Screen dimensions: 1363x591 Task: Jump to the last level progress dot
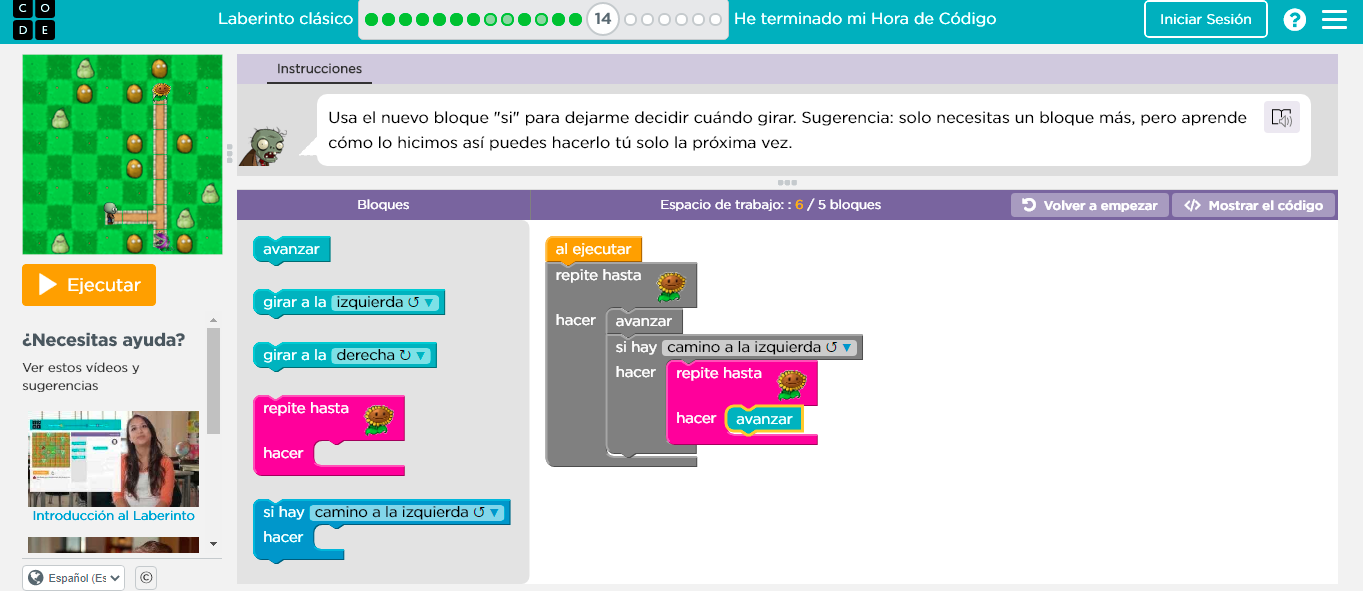click(715, 19)
